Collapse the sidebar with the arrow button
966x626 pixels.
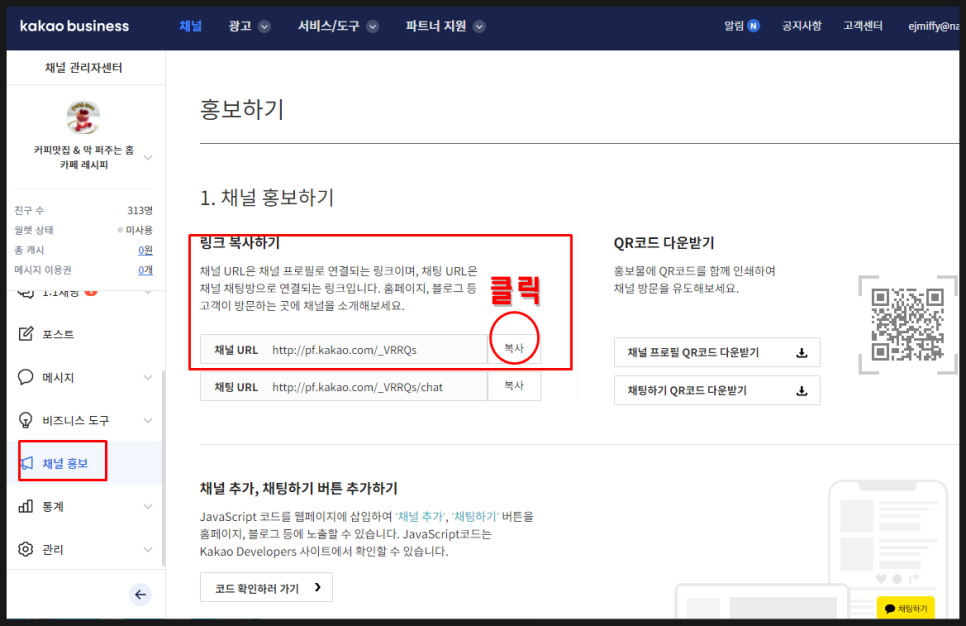140,595
